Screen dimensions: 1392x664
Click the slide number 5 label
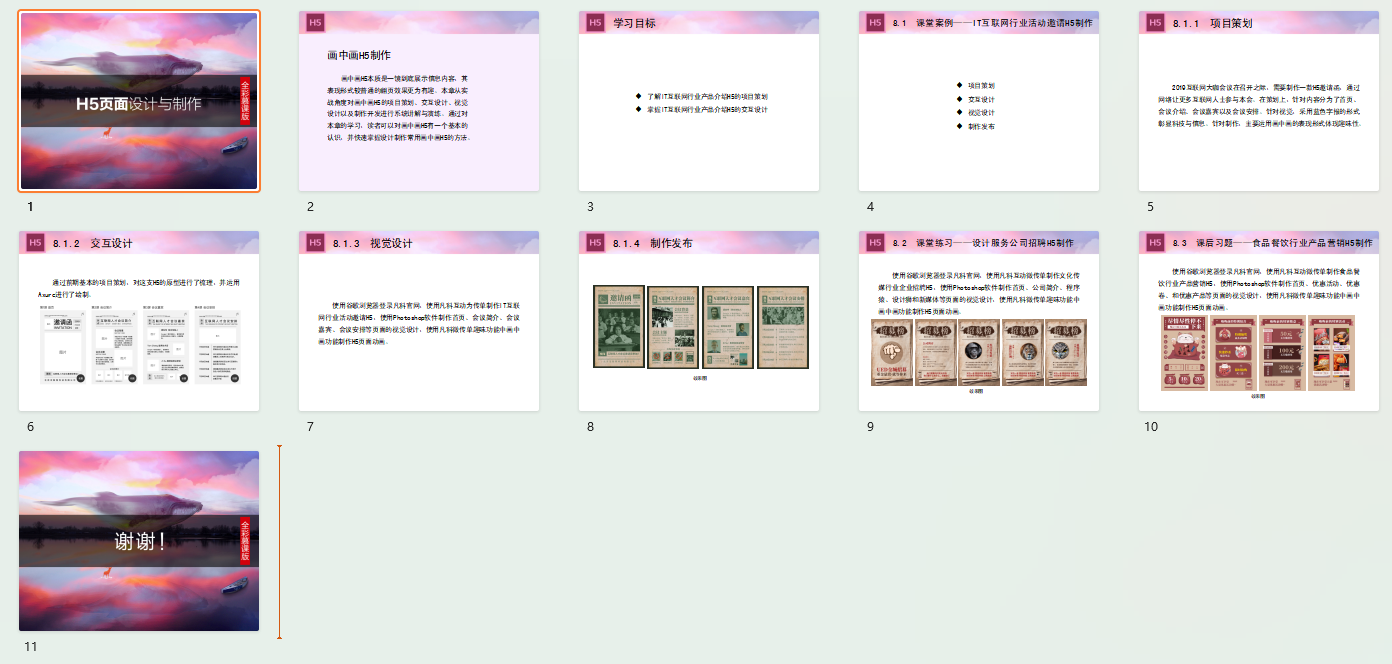click(x=1150, y=207)
